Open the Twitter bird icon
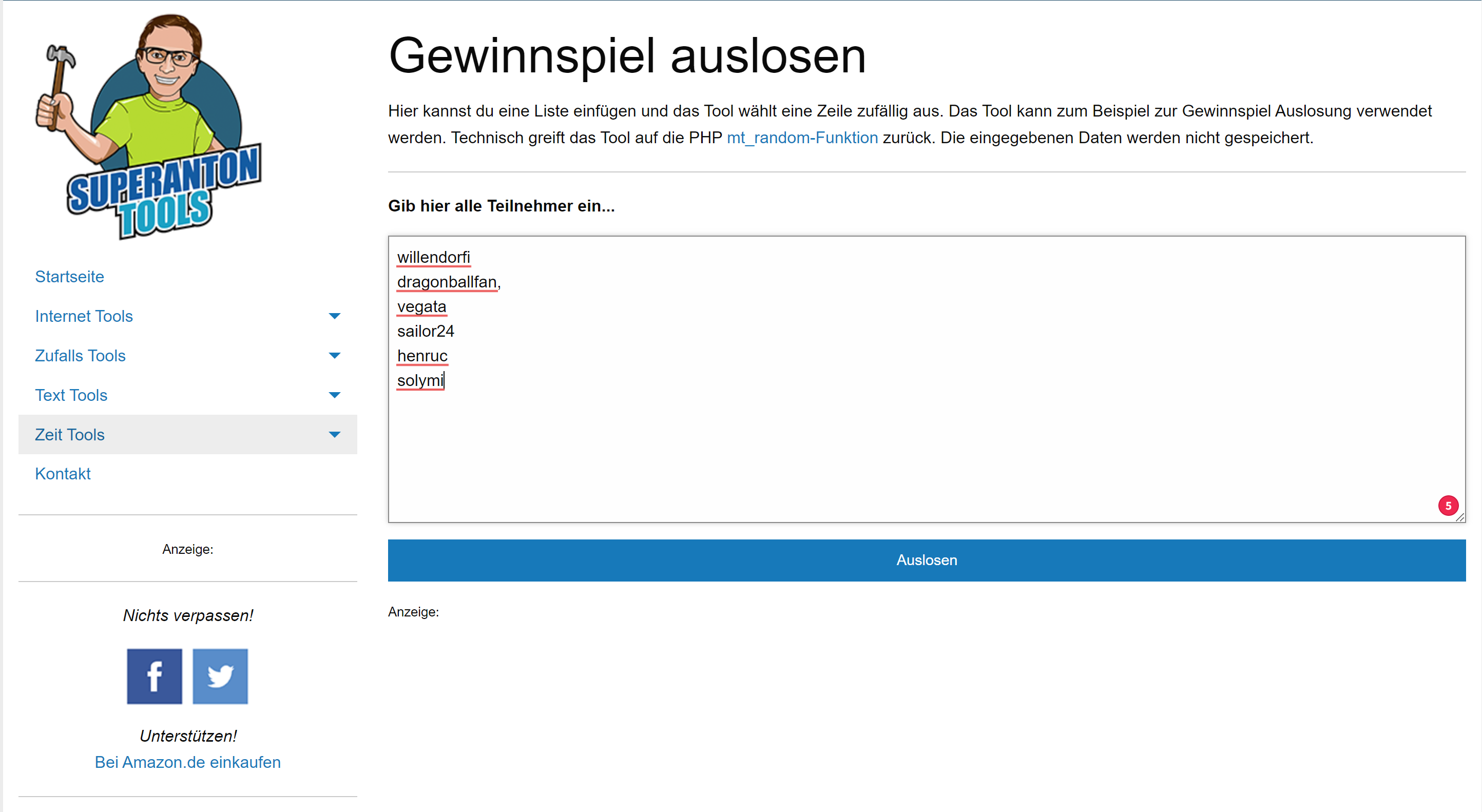Viewport: 1482px width, 812px height. click(x=220, y=676)
